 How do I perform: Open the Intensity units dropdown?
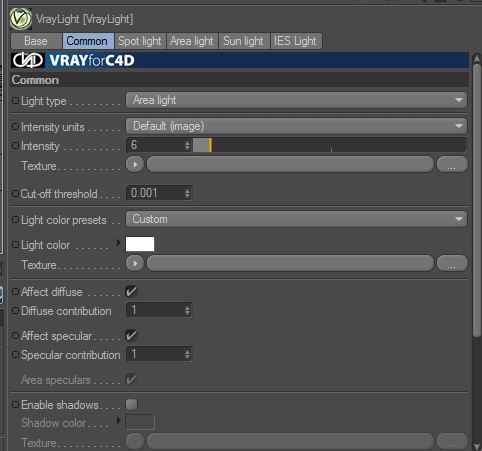296,126
